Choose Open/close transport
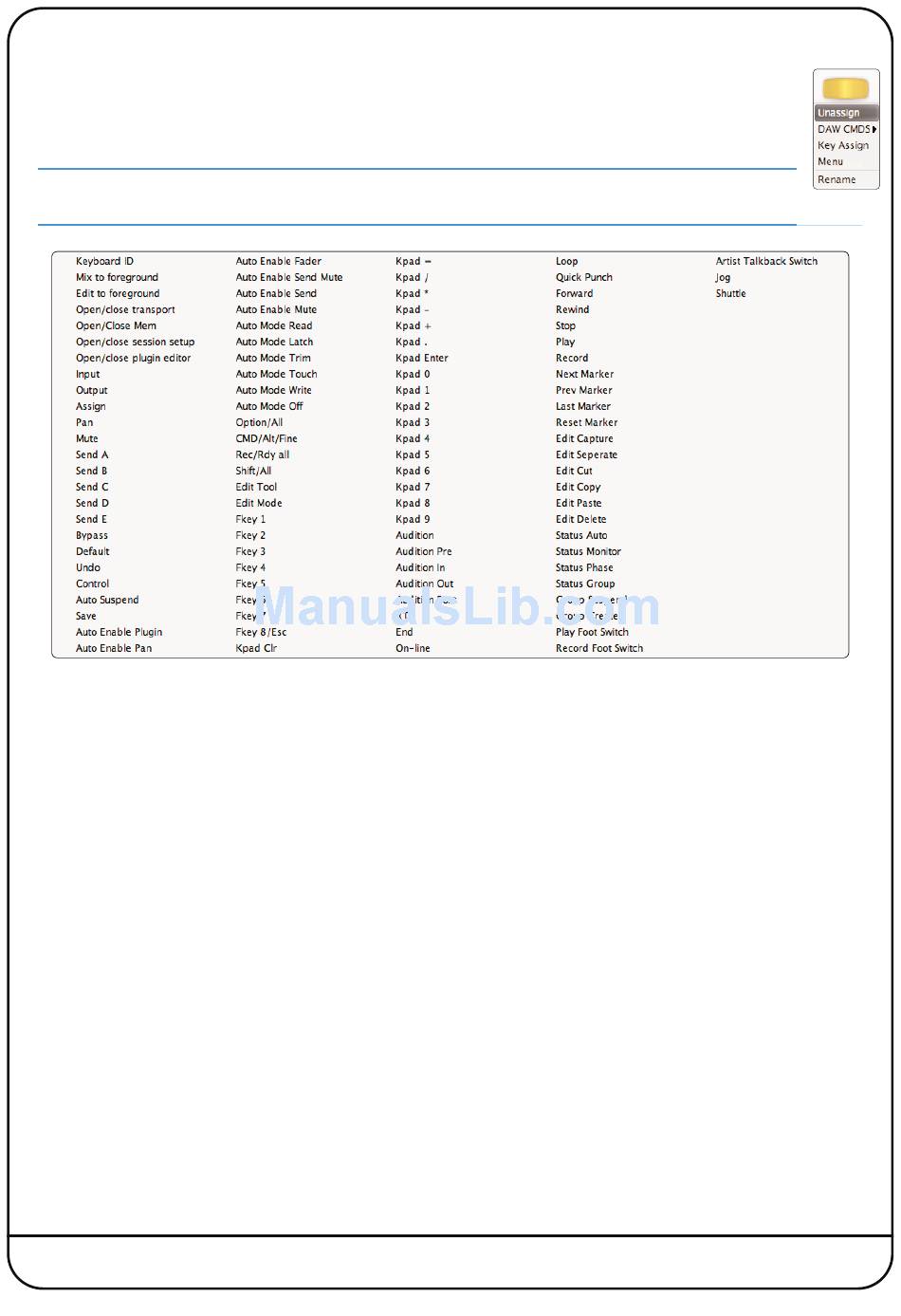This screenshot has height=1316, width=901. pos(125,309)
